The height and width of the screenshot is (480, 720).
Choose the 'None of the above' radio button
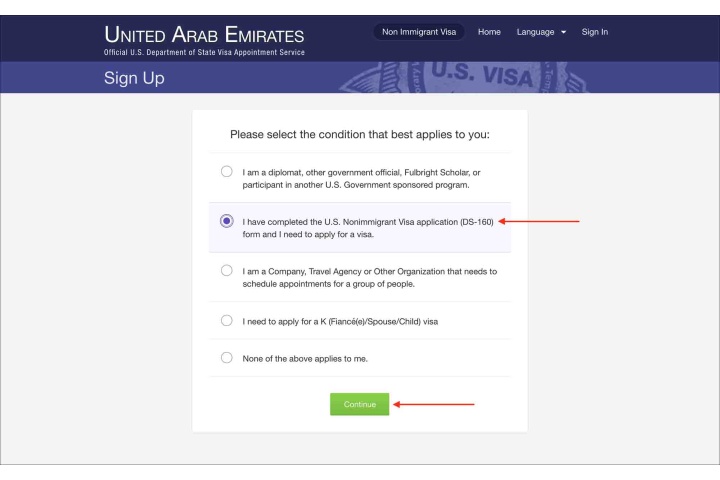point(226,359)
